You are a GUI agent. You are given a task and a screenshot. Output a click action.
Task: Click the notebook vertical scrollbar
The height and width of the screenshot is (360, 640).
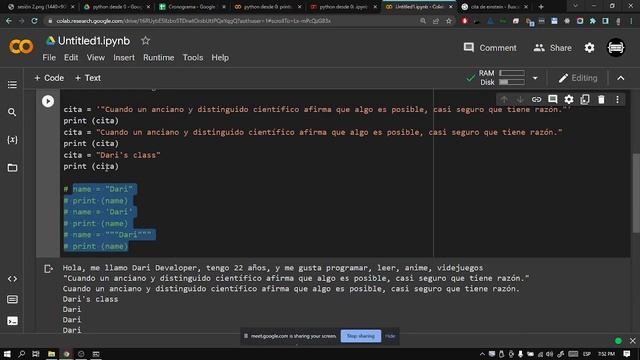(x=636, y=193)
